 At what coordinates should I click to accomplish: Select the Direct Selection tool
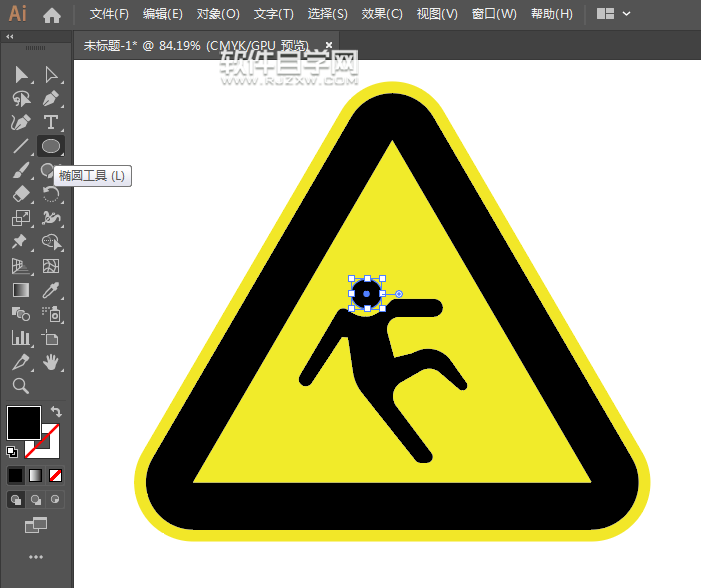coord(51,75)
